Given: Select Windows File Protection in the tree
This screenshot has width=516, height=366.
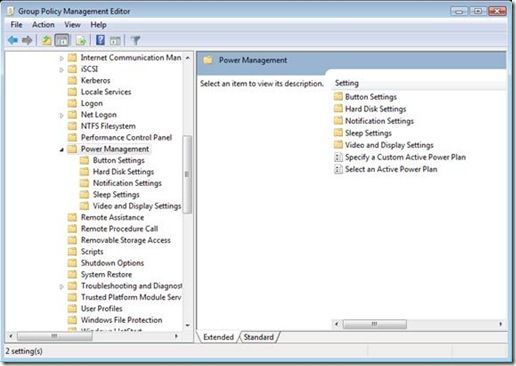Looking at the screenshot, I should pos(122,320).
